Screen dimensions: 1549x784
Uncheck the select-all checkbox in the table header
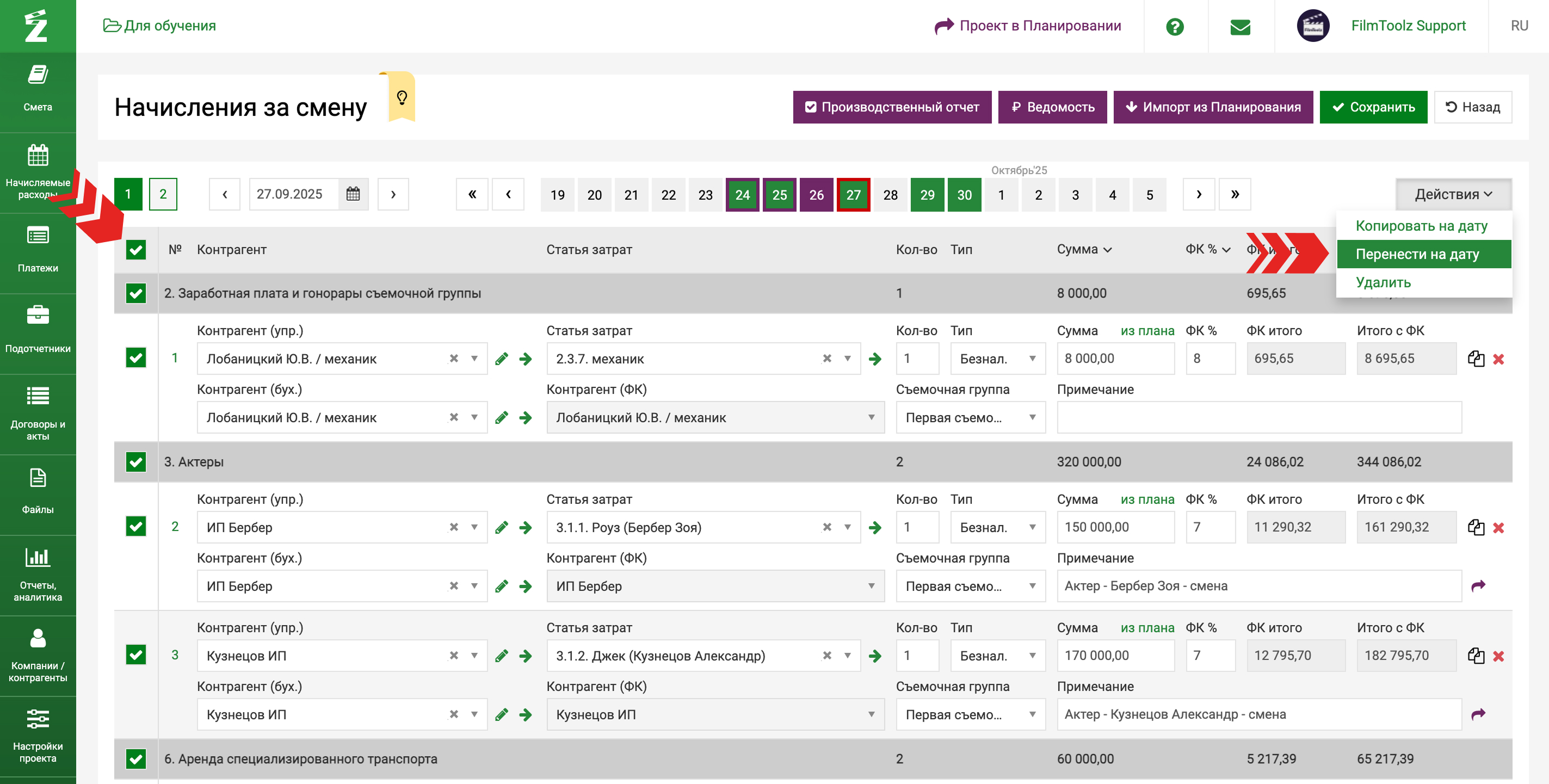coord(136,250)
